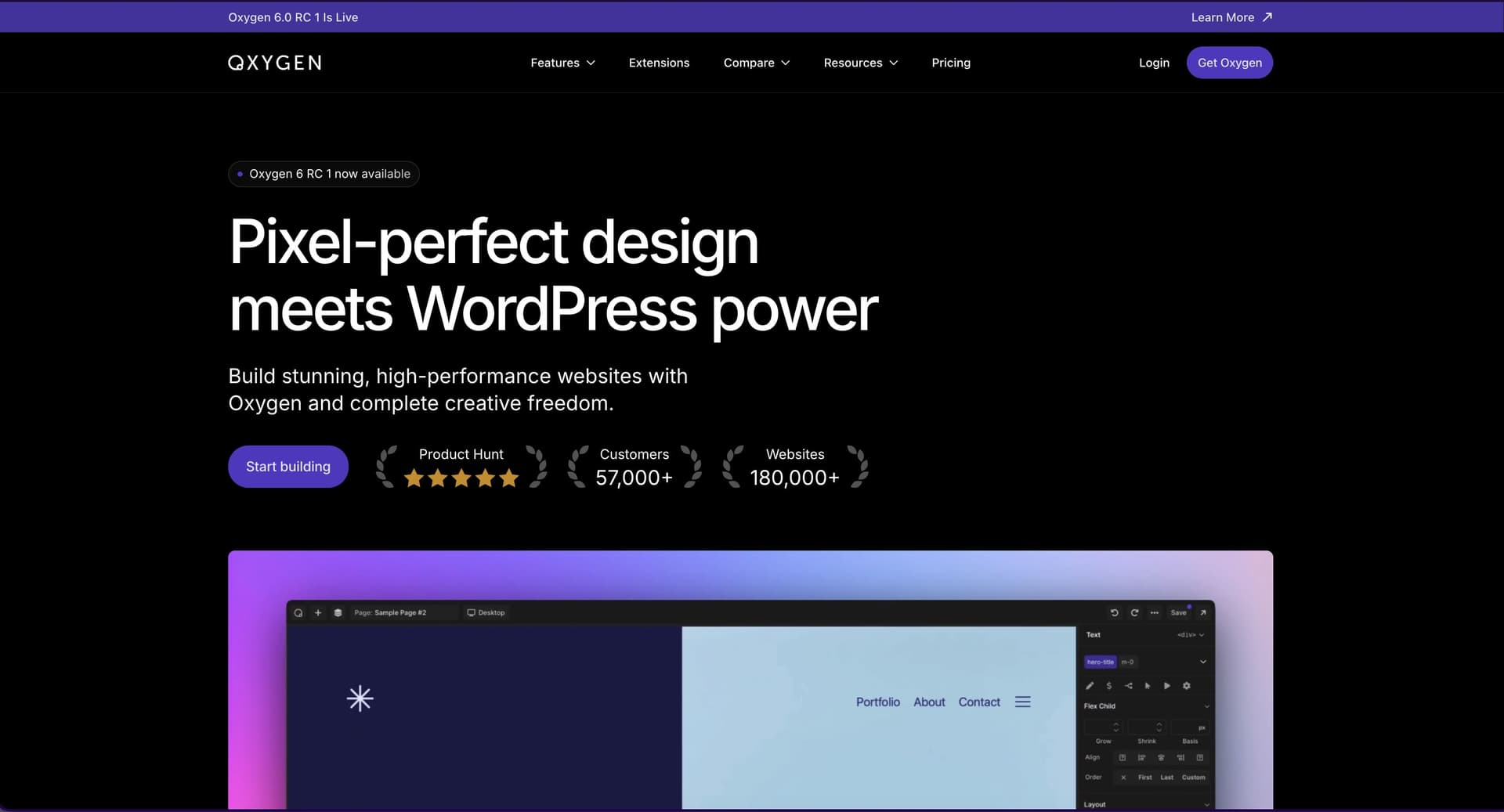Click the Start building button
The height and width of the screenshot is (812, 1504).
[x=288, y=467]
